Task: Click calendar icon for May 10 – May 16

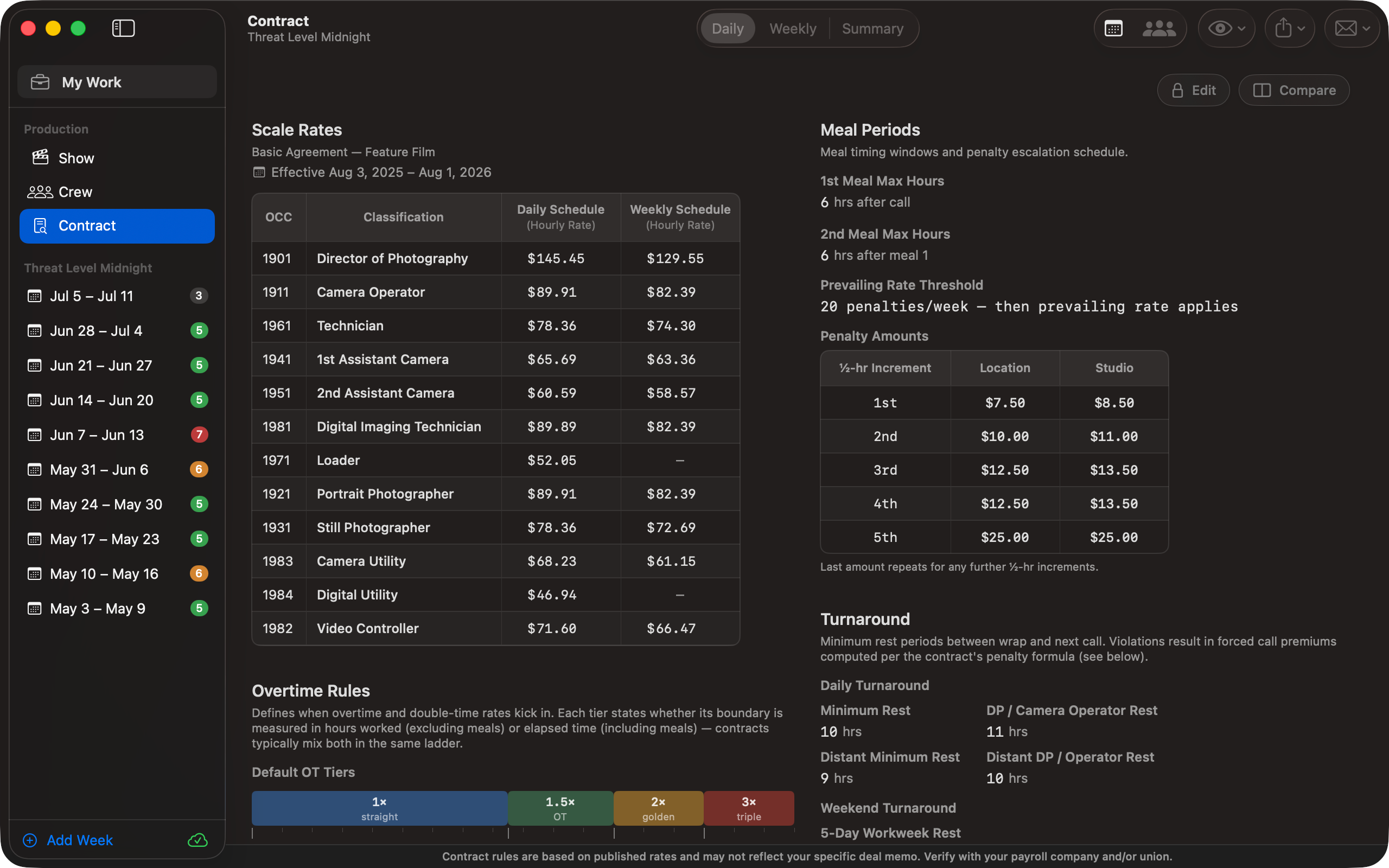Action: (34, 573)
